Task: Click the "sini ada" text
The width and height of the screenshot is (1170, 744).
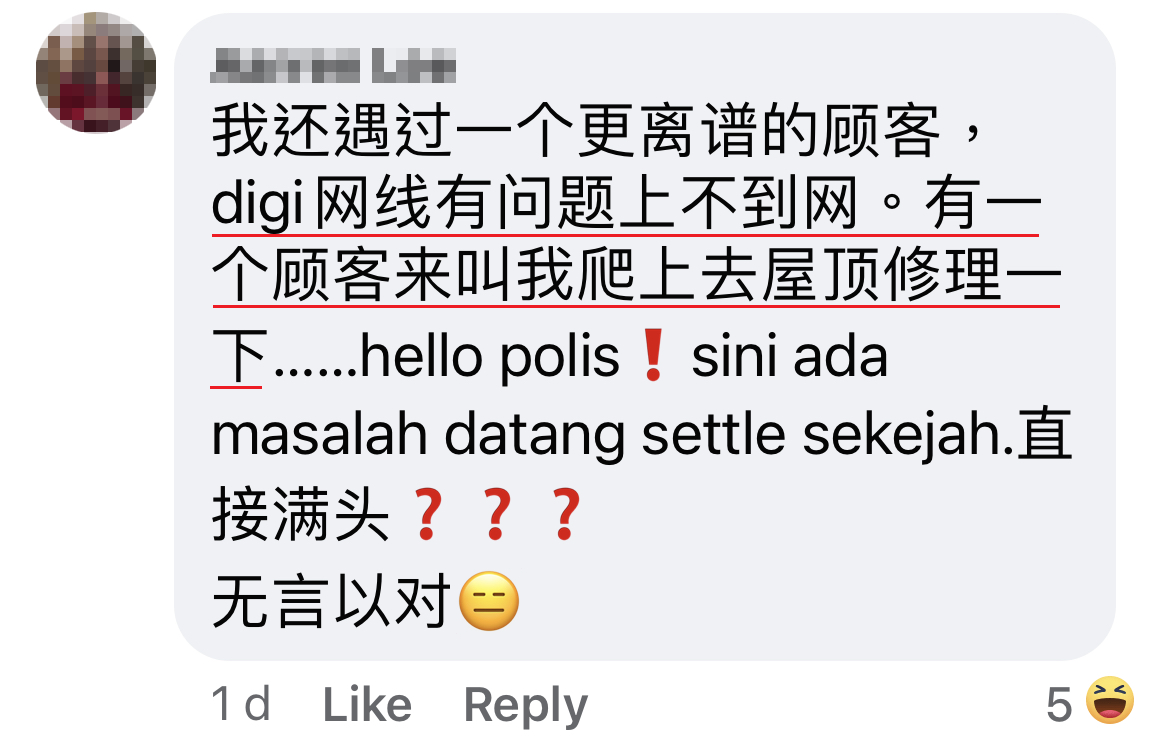Action: (x=789, y=358)
